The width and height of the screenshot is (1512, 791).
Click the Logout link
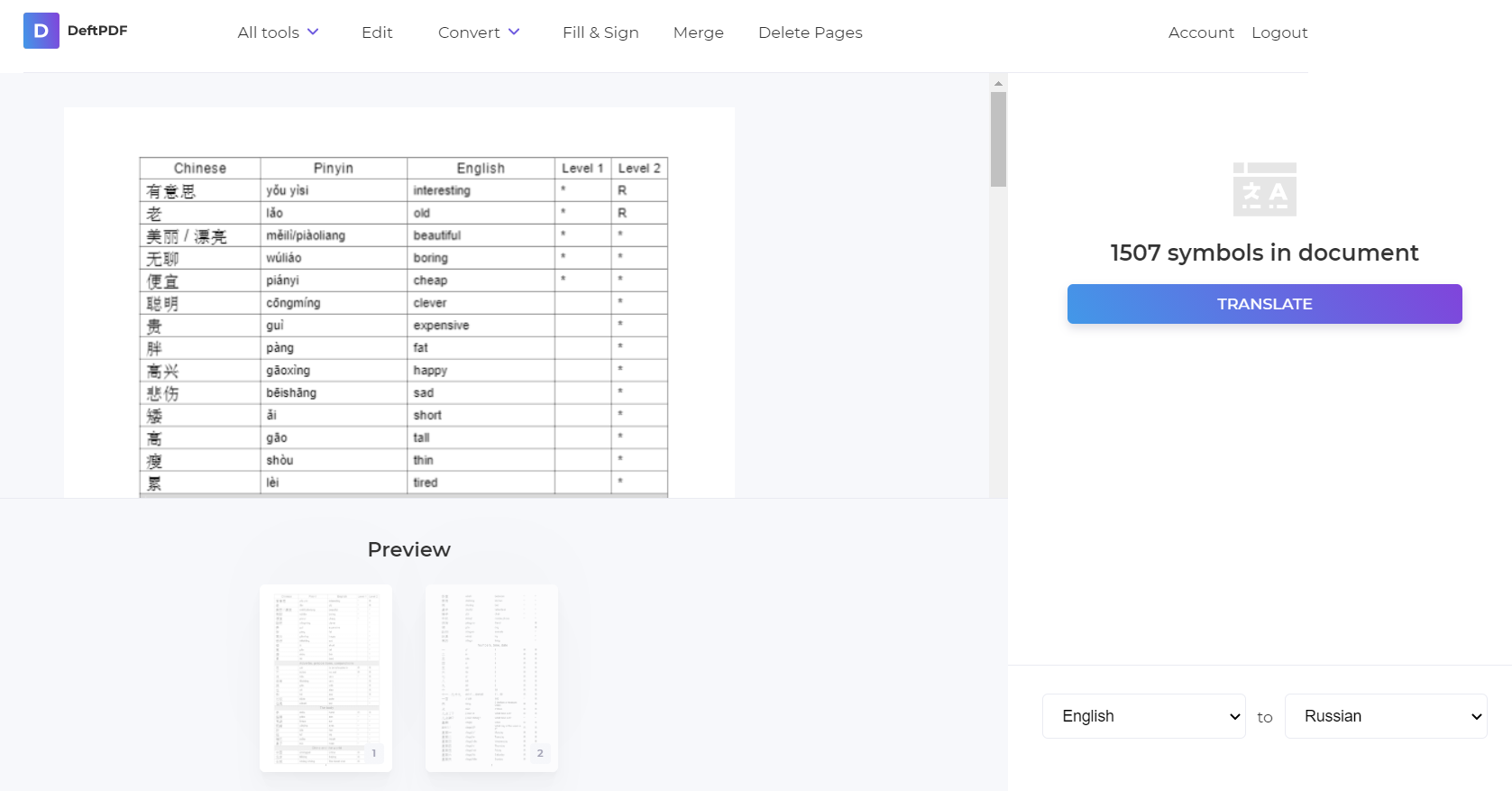1279,32
